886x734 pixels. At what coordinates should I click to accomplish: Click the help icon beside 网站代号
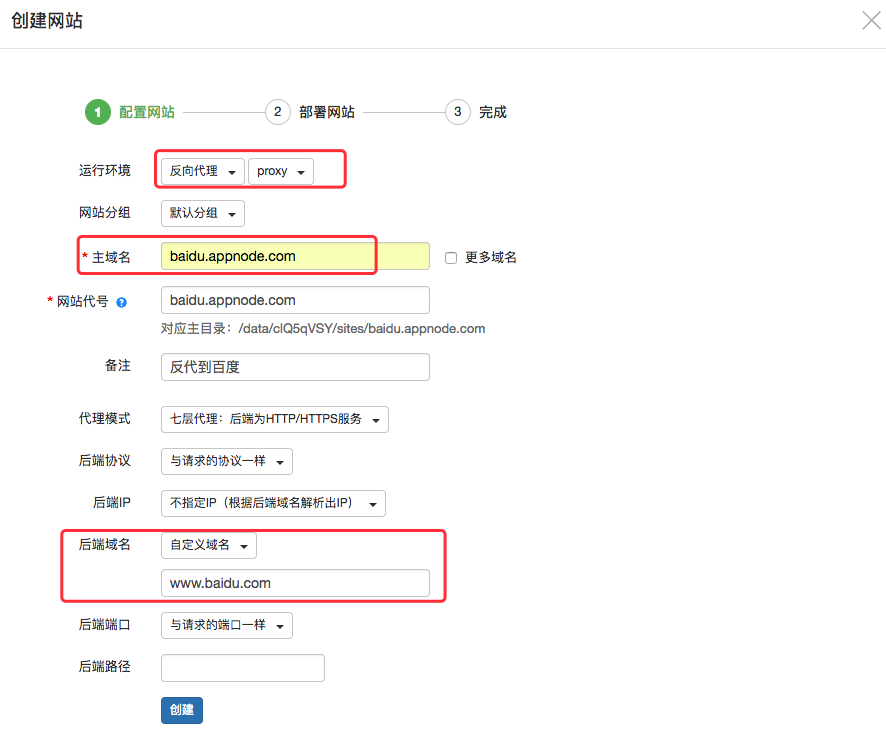coord(122,301)
